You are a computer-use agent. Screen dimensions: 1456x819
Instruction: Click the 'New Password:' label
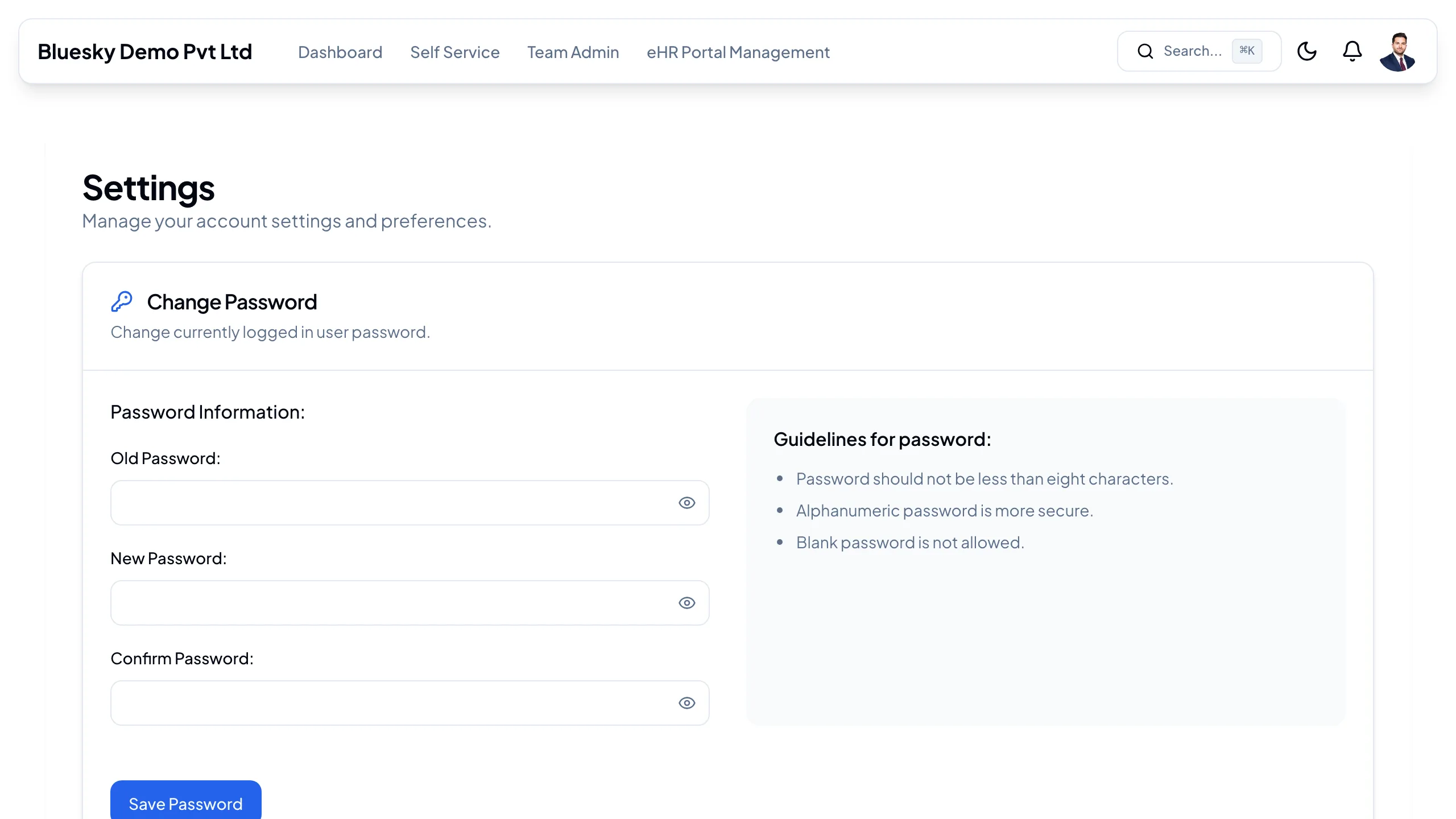[168, 559]
